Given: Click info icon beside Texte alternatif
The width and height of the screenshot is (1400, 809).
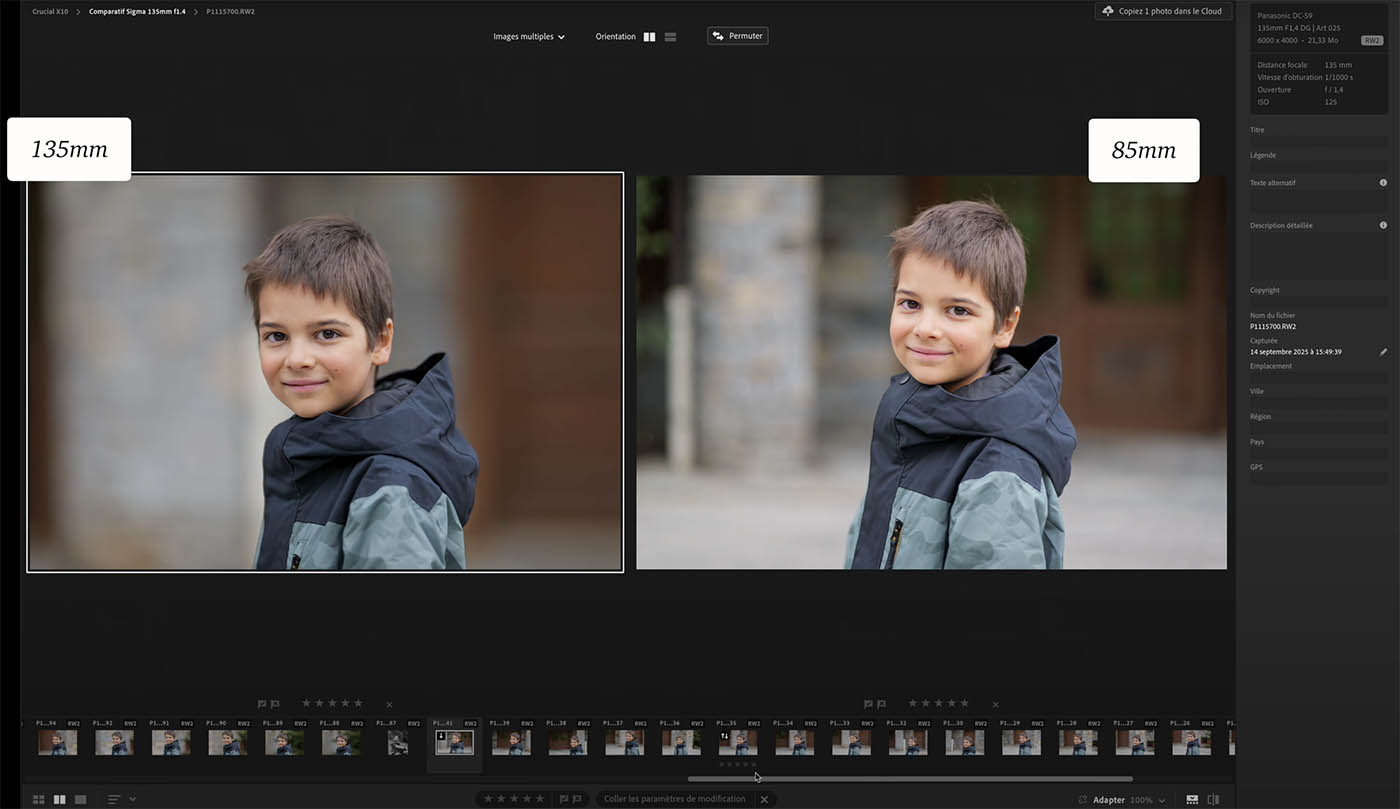Looking at the screenshot, I should 1383,183.
